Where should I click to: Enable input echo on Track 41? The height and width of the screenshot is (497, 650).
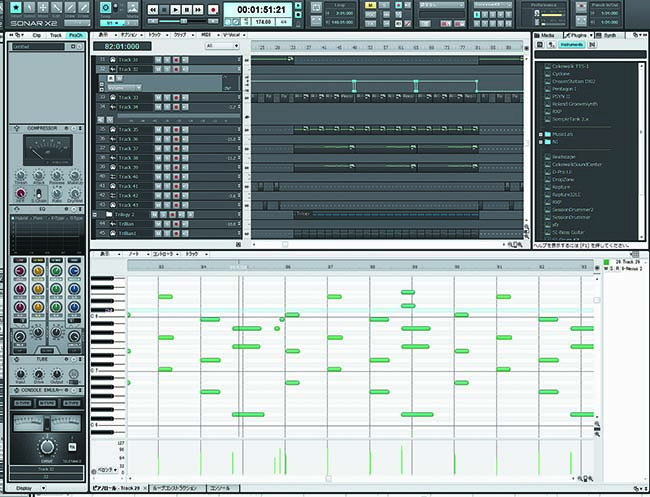click(x=185, y=187)
